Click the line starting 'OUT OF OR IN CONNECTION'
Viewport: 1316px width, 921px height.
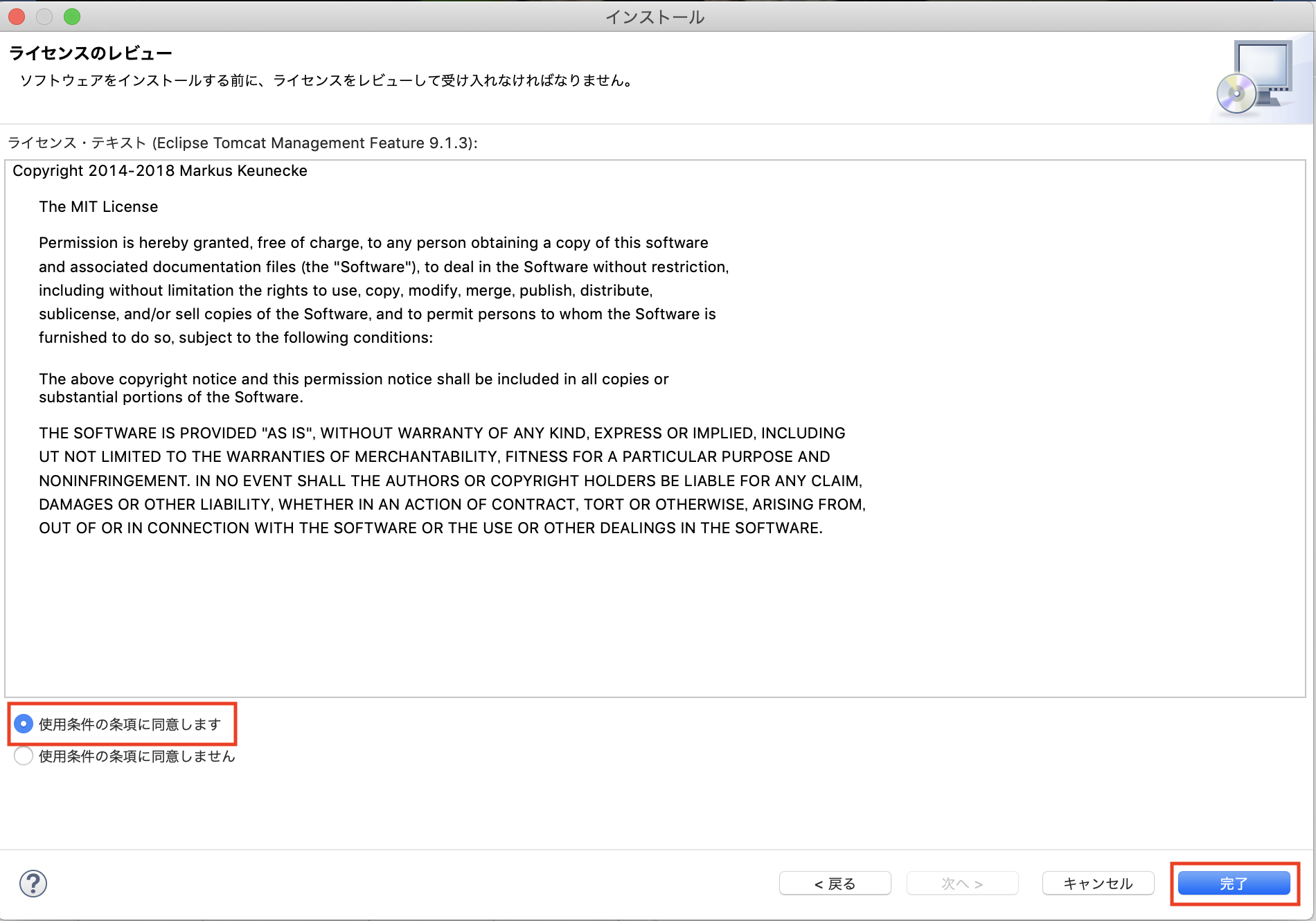(x=431, y=528)
